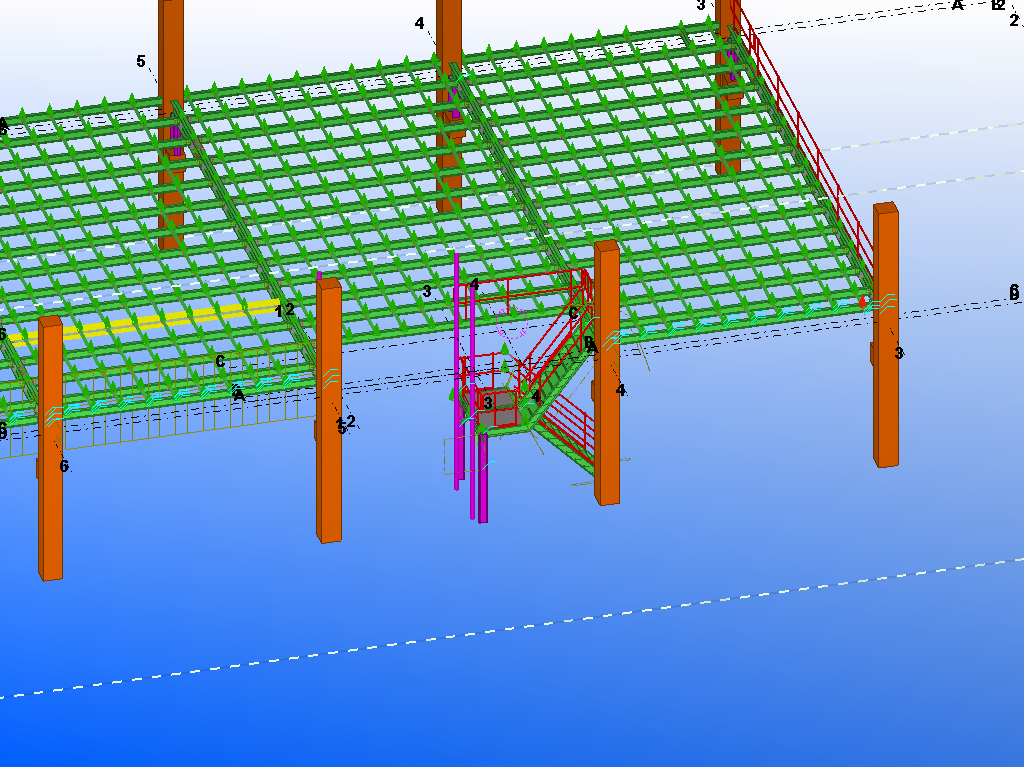Select the cyan connection symbol on right-front column

coord(883,299)
